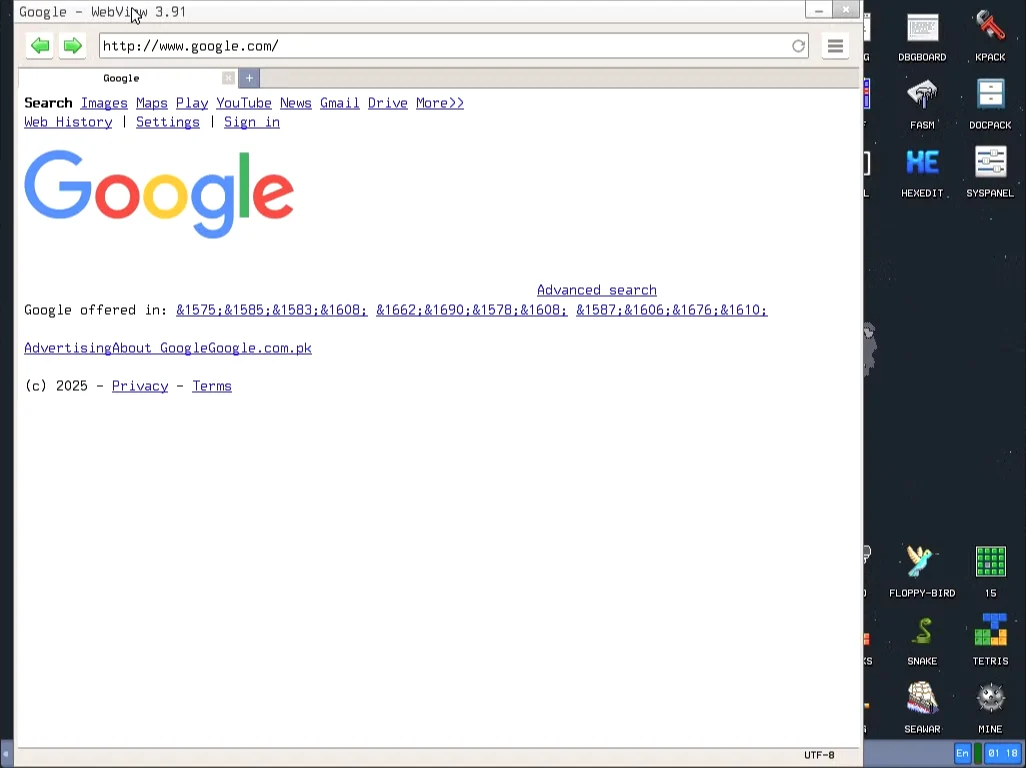Click the language link starting &1662;

click(472, 309)
